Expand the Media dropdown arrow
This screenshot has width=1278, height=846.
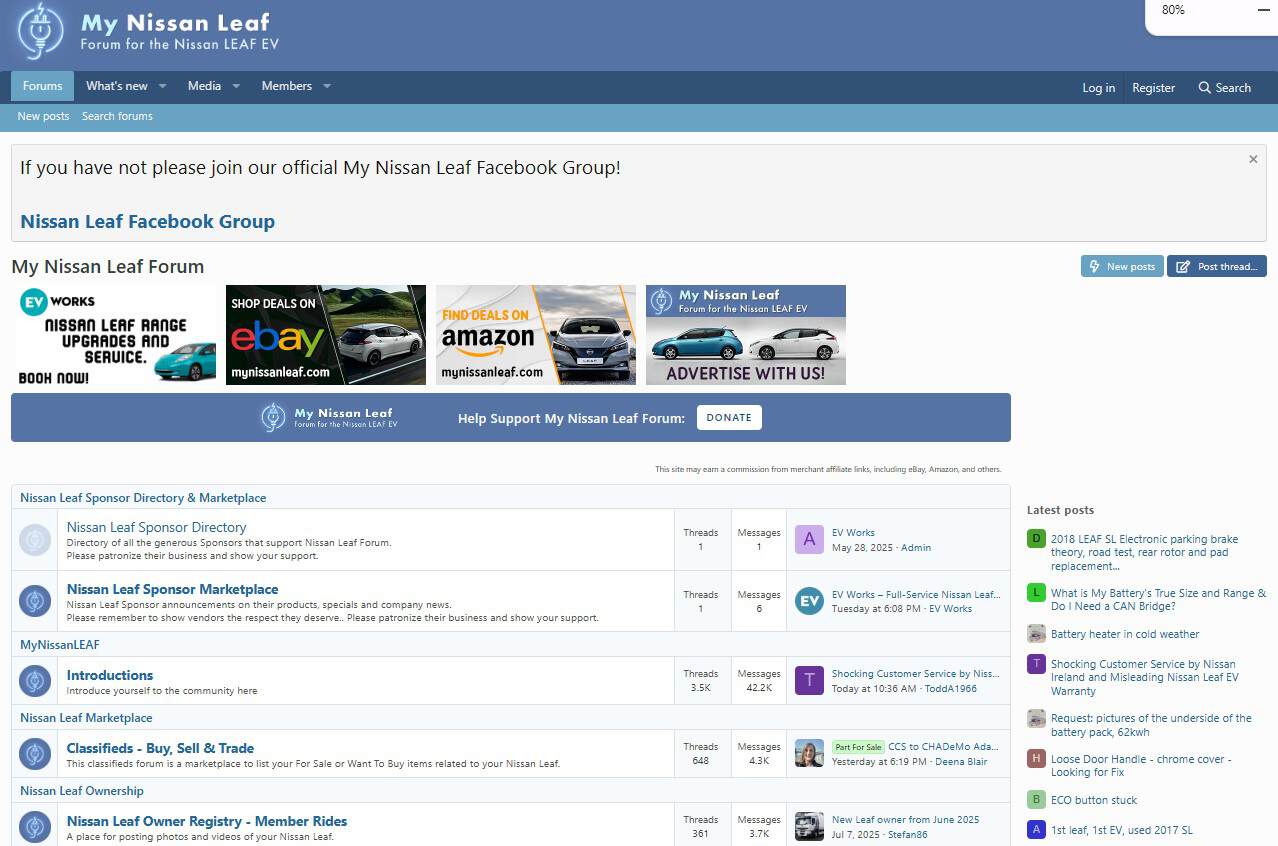click(x=236, y=86)
